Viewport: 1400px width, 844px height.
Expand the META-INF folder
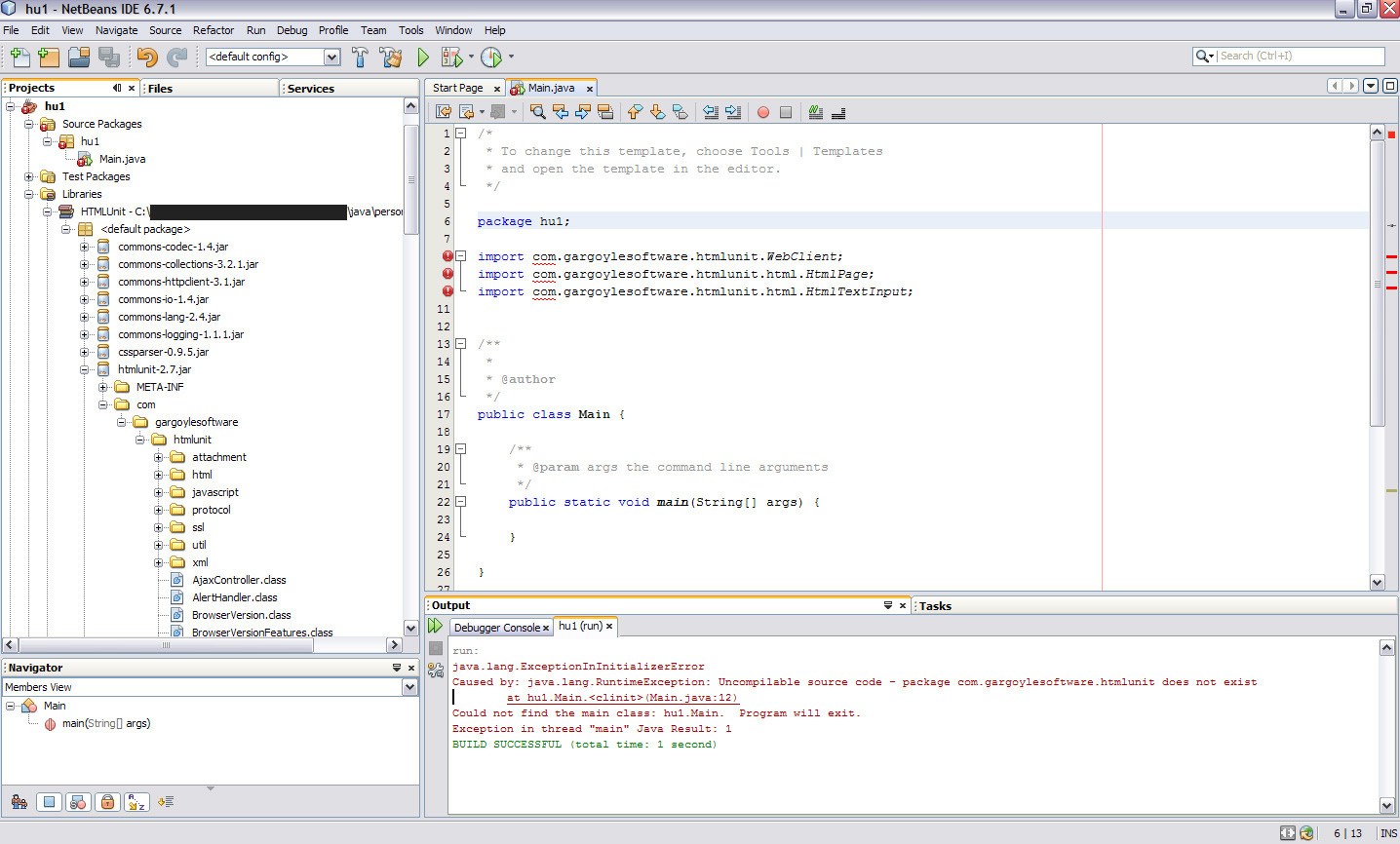pos(102,387)
